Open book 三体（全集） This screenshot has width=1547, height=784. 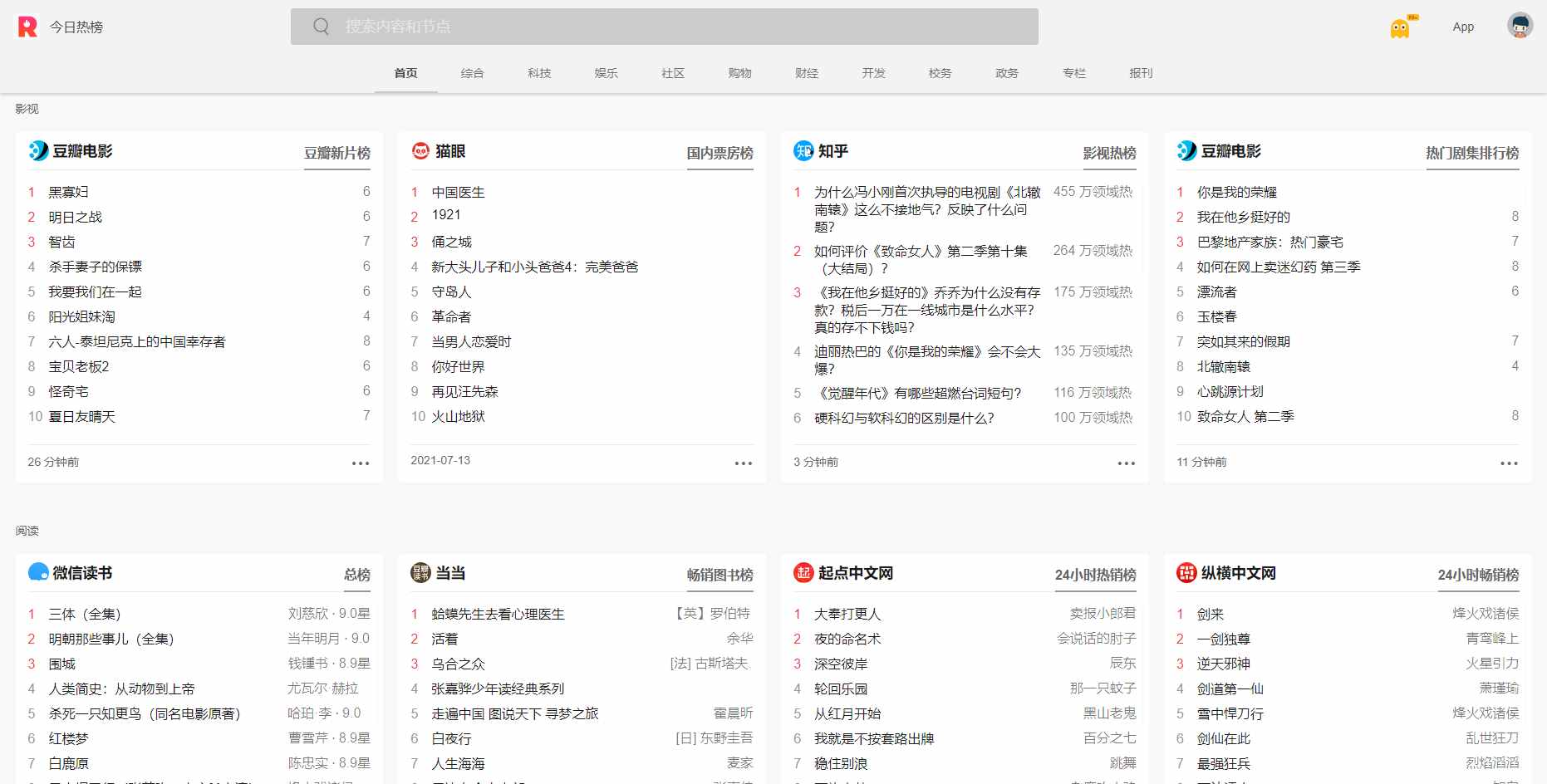[85, 614]
